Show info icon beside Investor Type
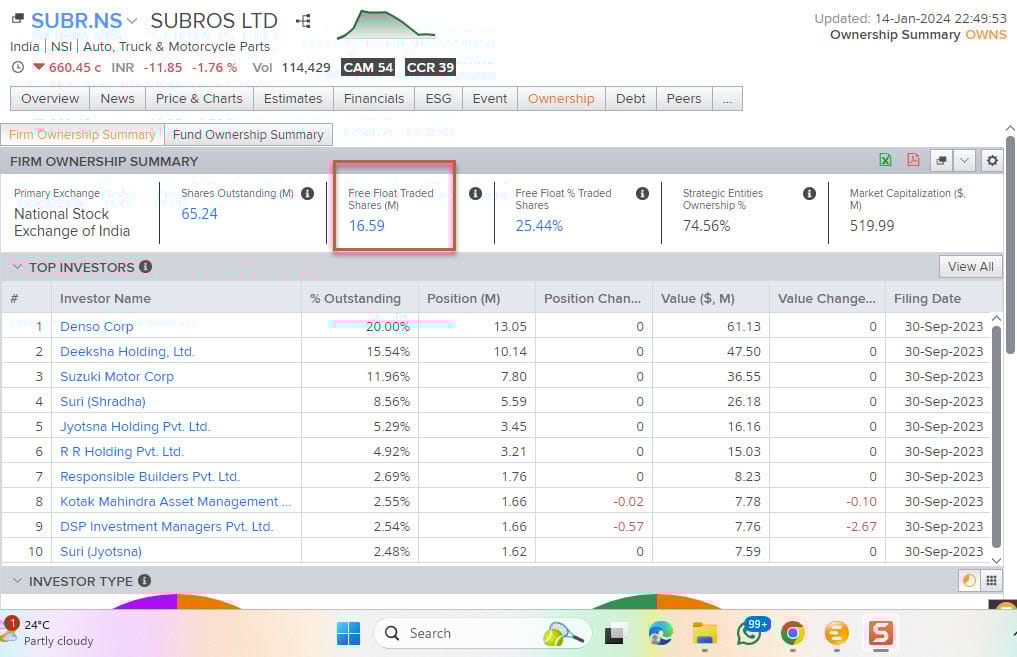 (x=145, y=580)
